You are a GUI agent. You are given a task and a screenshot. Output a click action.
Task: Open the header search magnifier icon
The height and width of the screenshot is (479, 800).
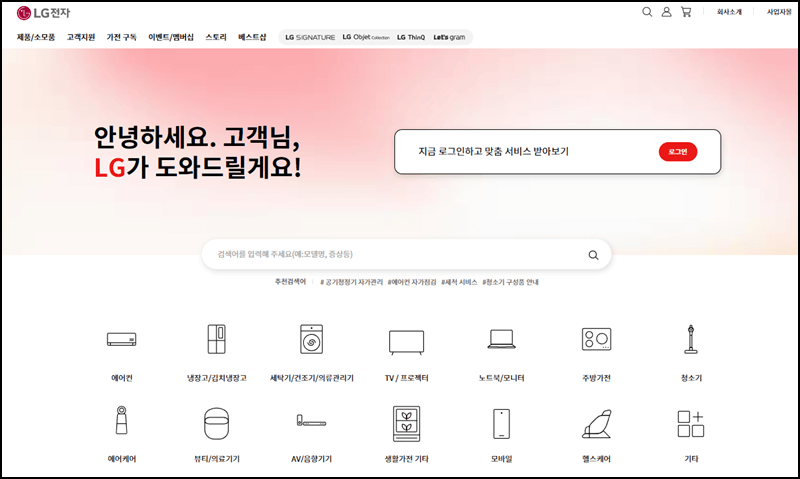tap(647, 12)
